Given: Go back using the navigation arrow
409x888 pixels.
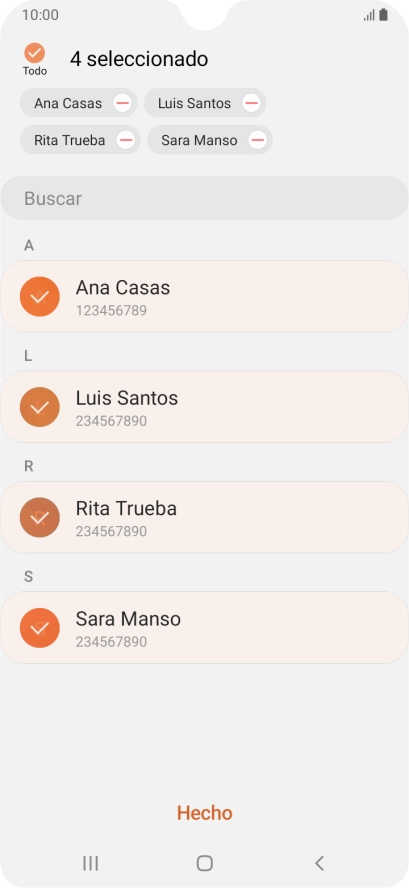Looking at the screenshot, I should [x=319, y=863].
